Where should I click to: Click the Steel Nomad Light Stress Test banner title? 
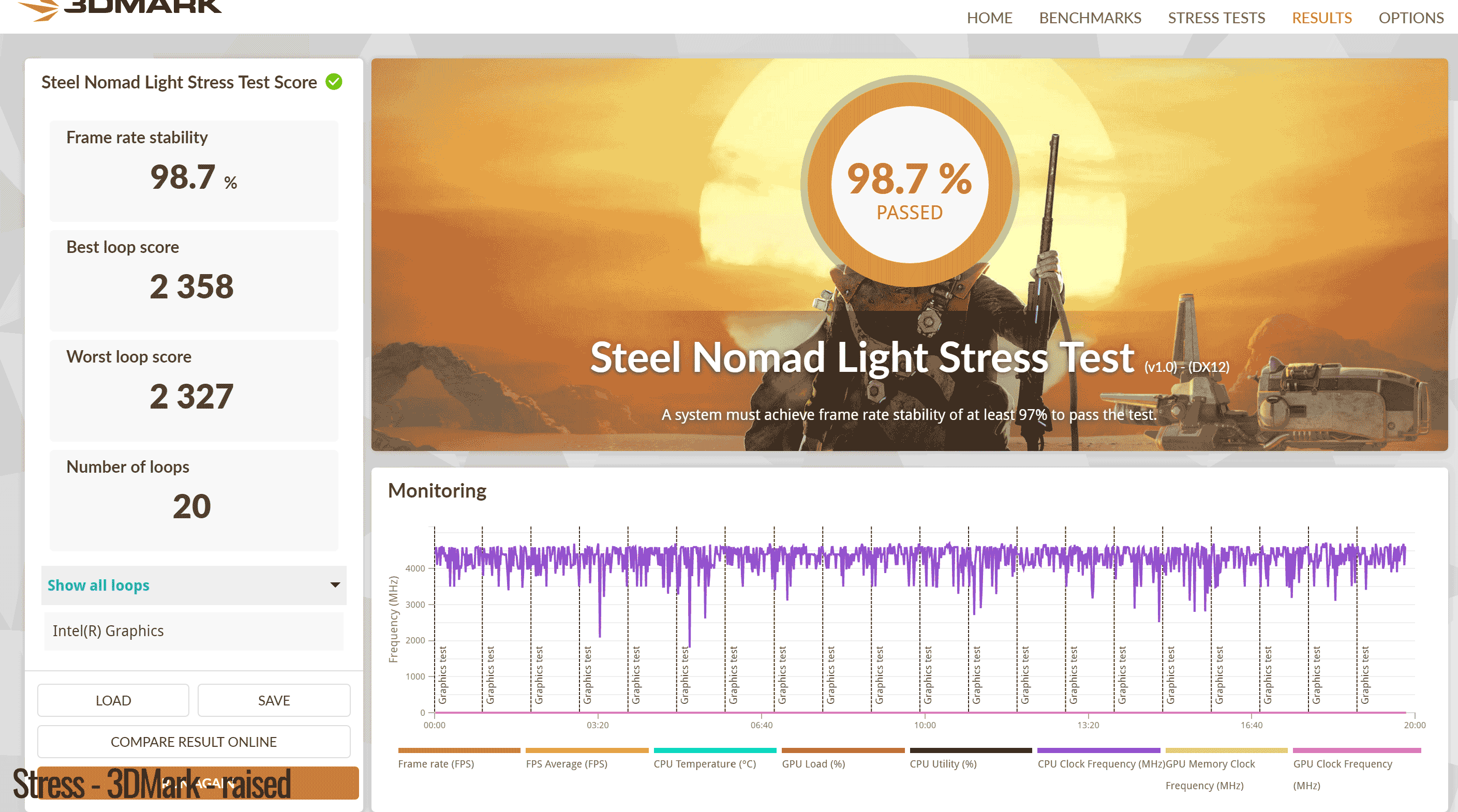(862, 357)
